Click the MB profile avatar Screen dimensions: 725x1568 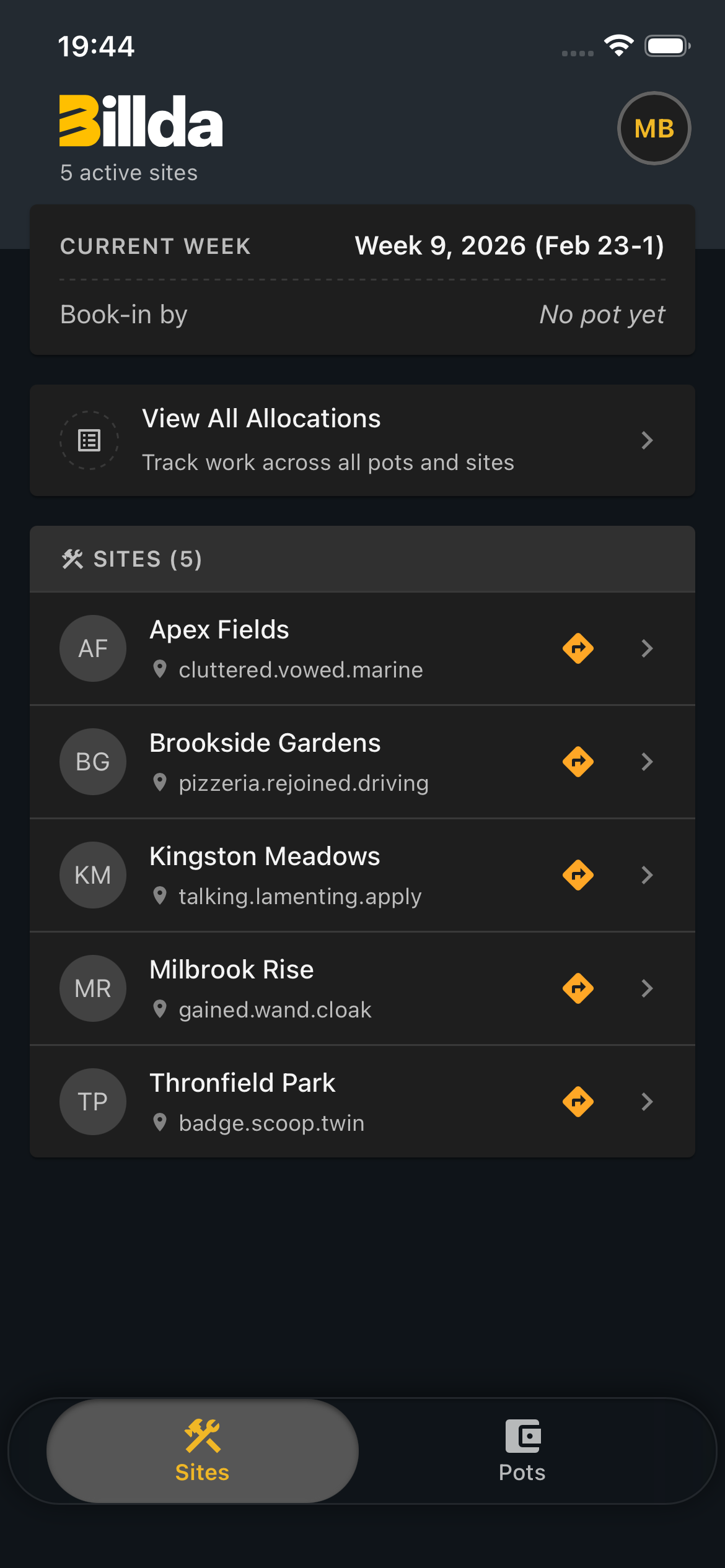click(x=654, y=128)
